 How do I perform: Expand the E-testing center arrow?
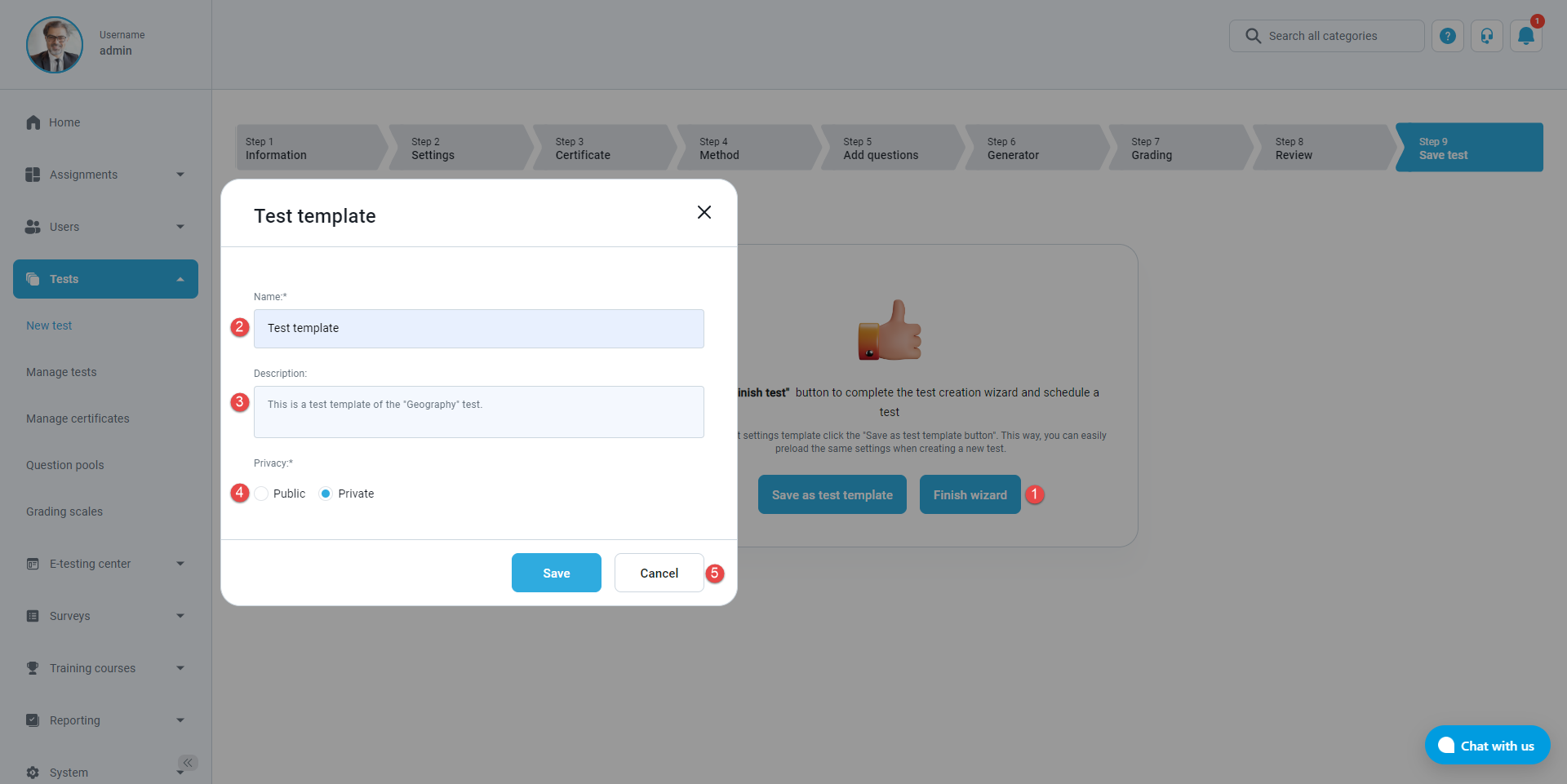coord(180,564)
